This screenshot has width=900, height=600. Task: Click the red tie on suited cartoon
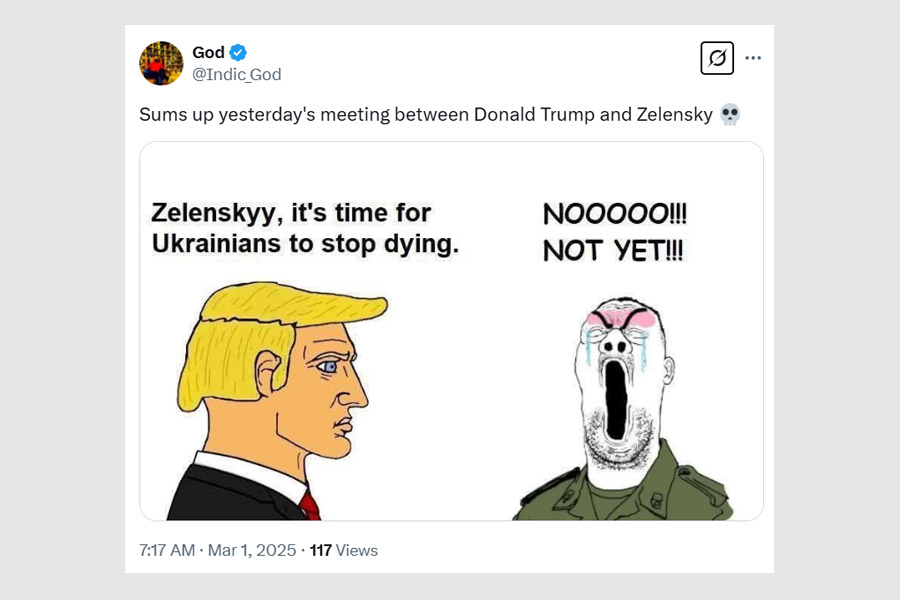coord(310,503)
